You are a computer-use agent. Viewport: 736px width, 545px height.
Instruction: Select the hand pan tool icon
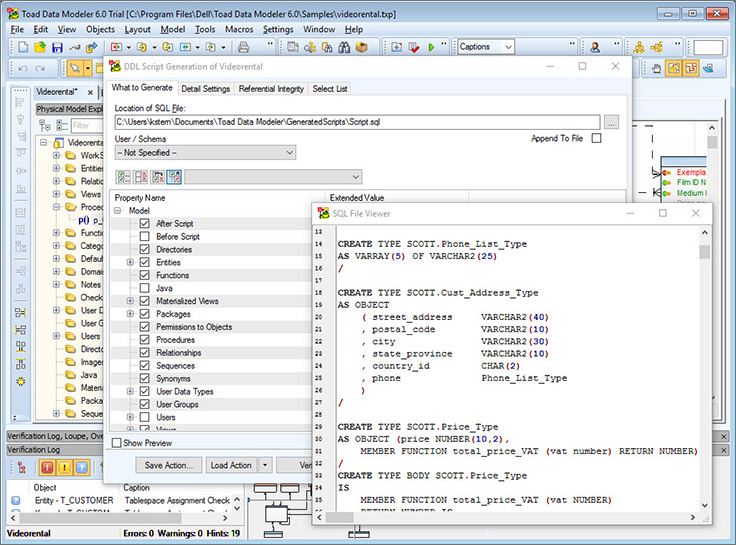click(x=656, y=69)
